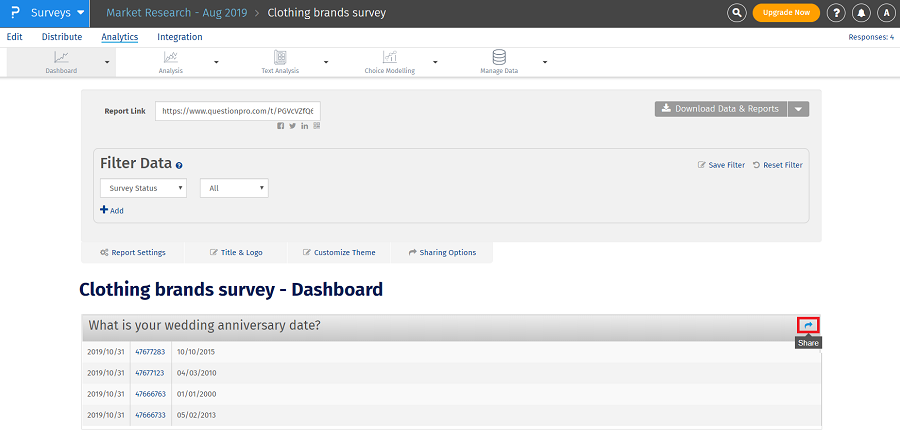Open the Integration tab
Screen dimensions: 900x431
(x=180, y=37)
